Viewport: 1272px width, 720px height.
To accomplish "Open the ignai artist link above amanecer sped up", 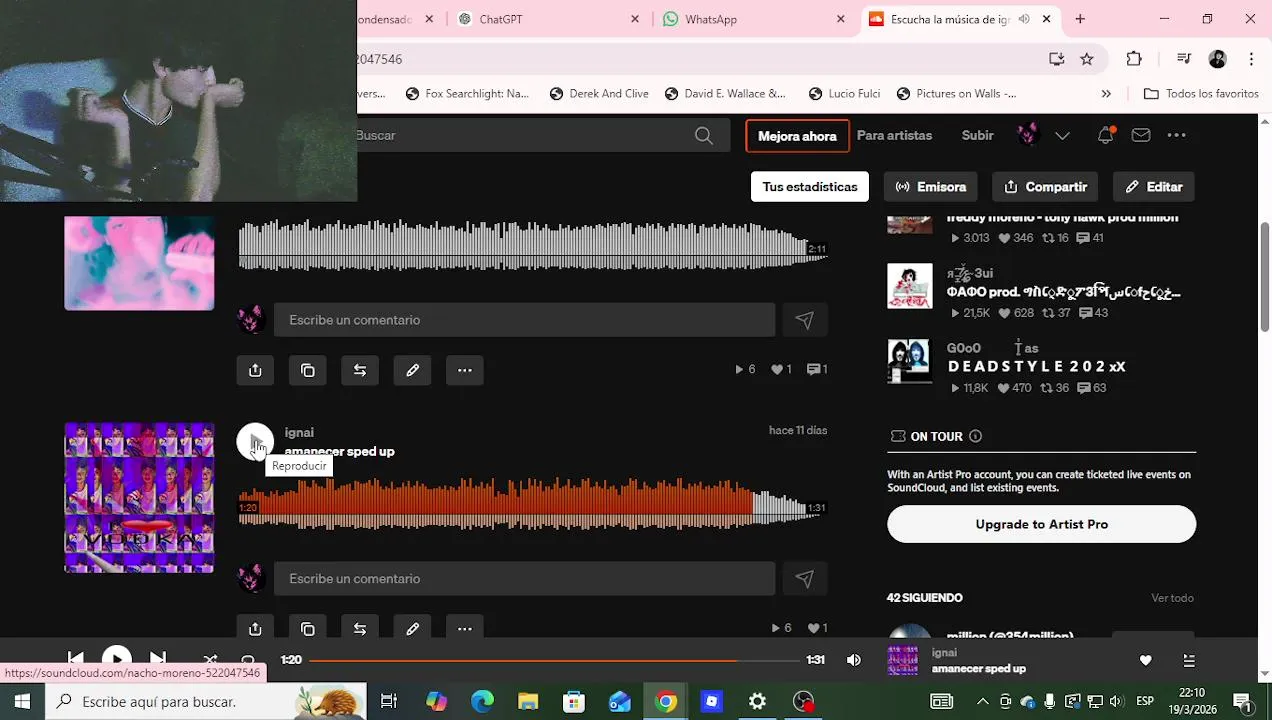I will pos(299,432).
